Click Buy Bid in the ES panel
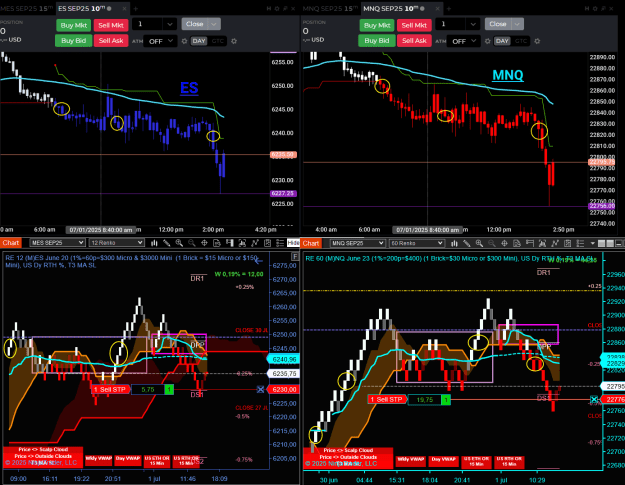625x485 pixels. point(74,41)
